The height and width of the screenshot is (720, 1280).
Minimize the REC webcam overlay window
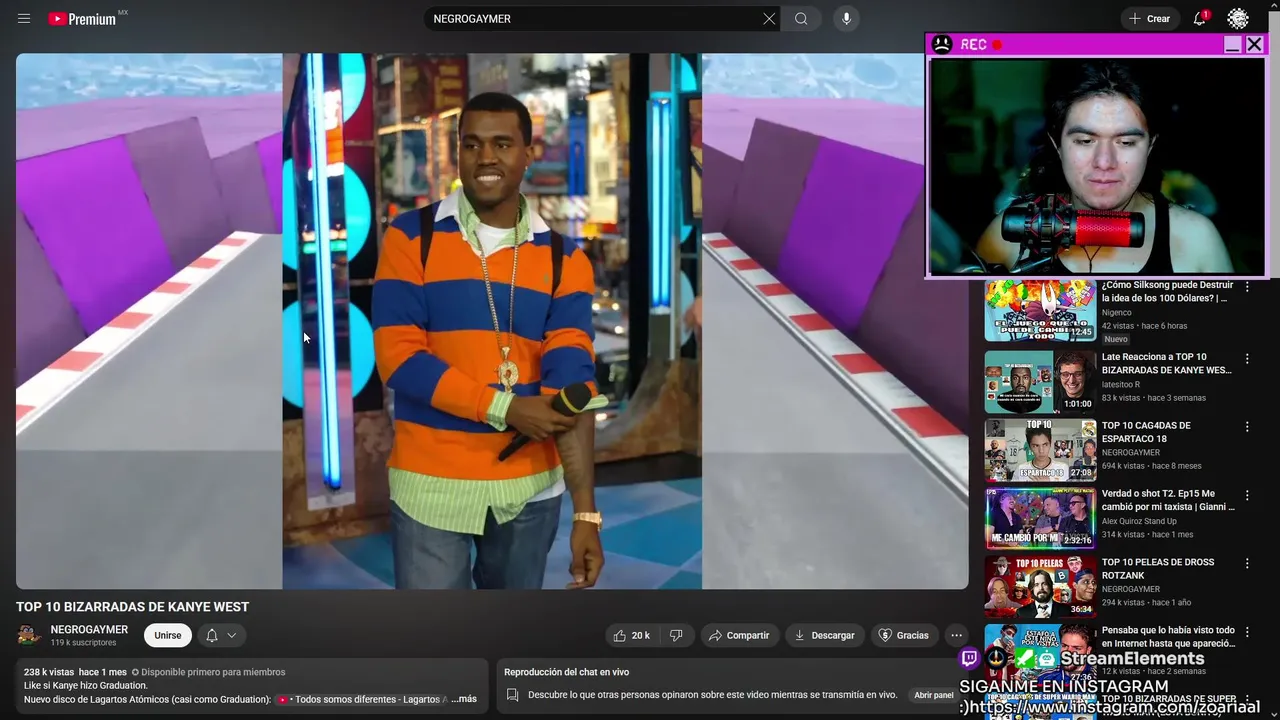pos(1232,44)
